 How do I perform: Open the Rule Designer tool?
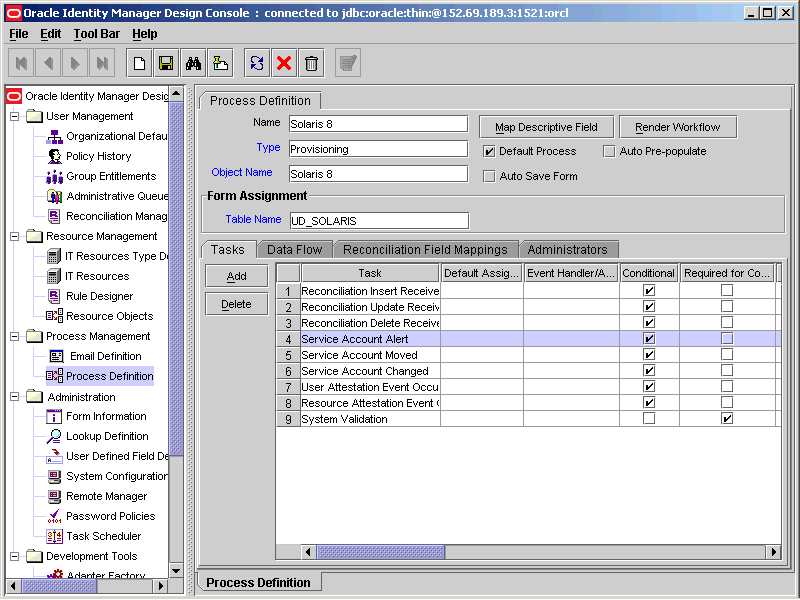click(98, 296)
